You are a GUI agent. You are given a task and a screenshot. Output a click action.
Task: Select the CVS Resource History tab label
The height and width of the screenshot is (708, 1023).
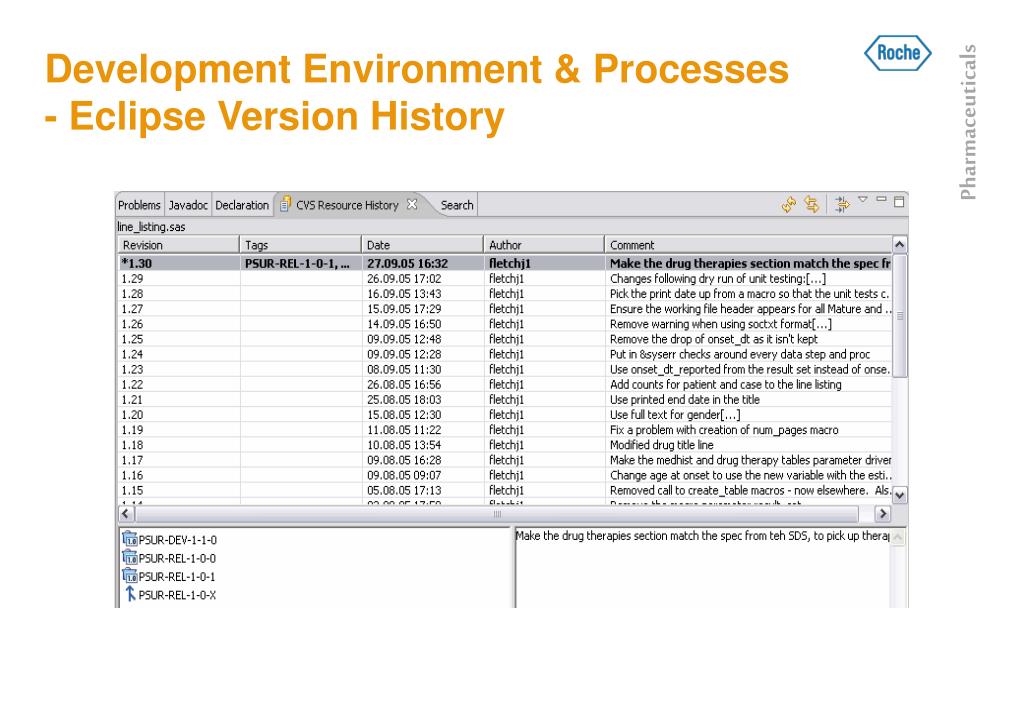(347, 205)
